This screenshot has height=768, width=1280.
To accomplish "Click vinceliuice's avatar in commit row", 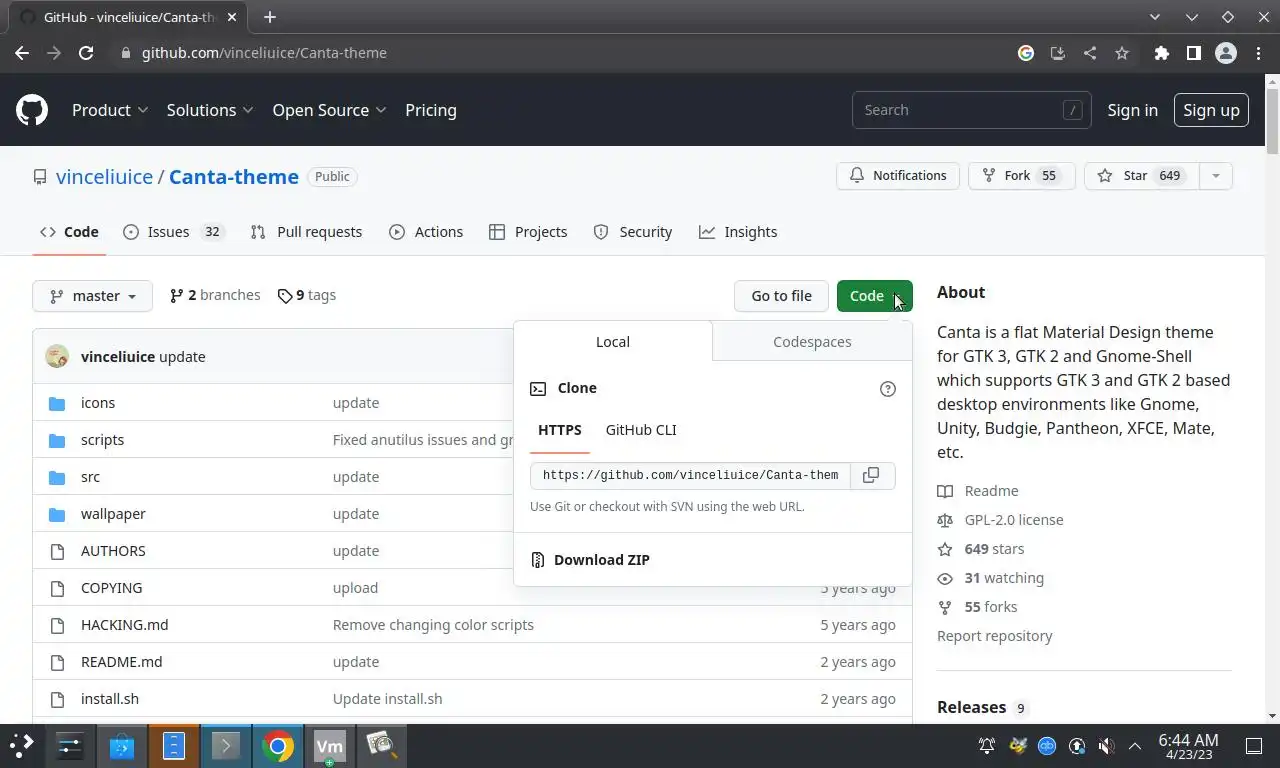I will 57,356.
